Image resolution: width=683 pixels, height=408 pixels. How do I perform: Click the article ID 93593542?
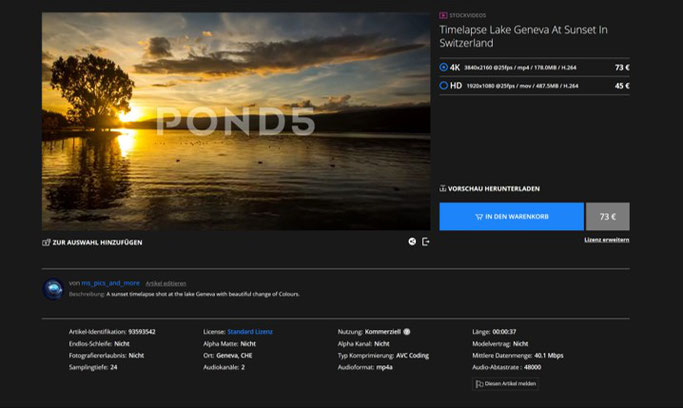click(x=142, y=332)
